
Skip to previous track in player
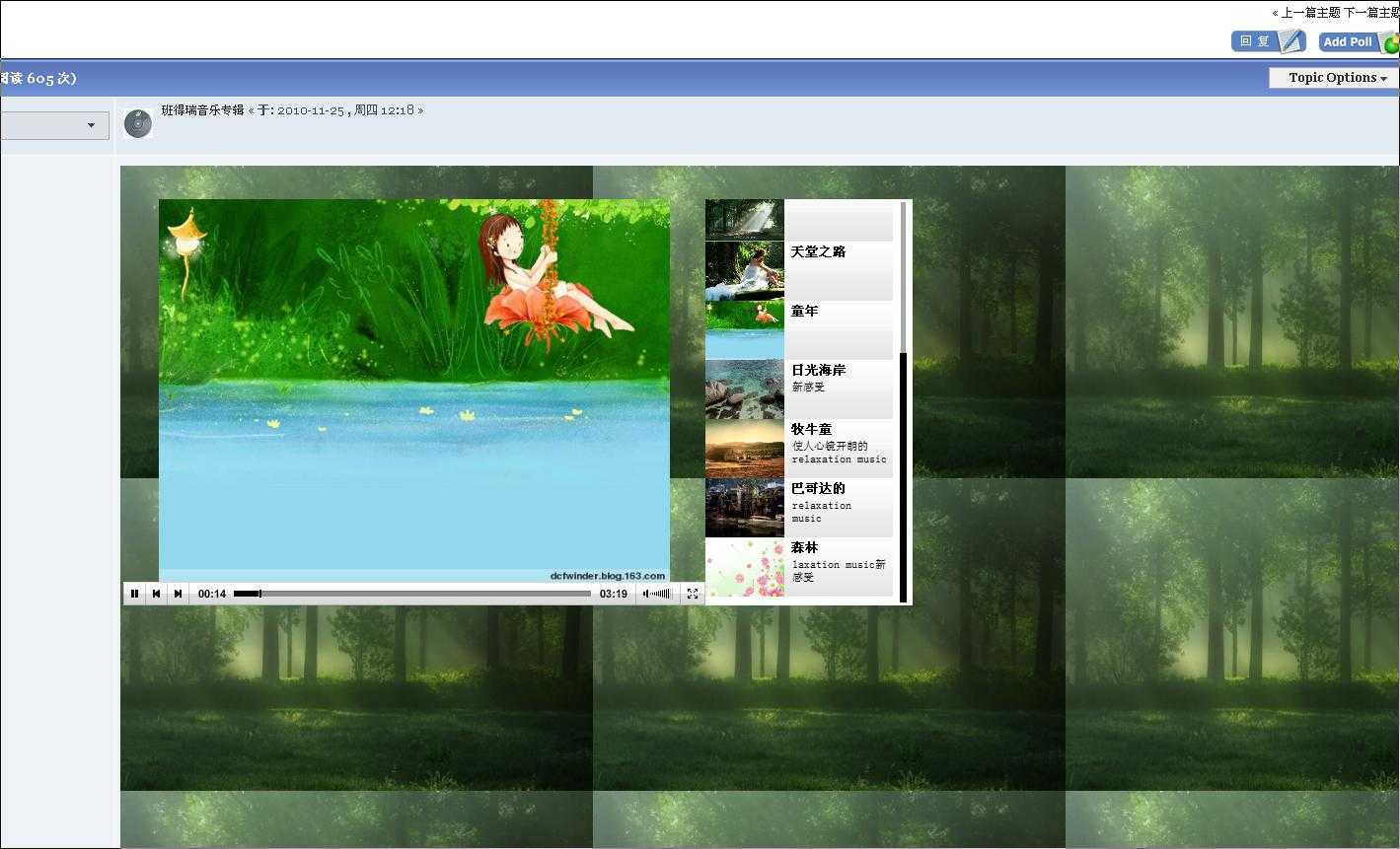tap(156, 594)
